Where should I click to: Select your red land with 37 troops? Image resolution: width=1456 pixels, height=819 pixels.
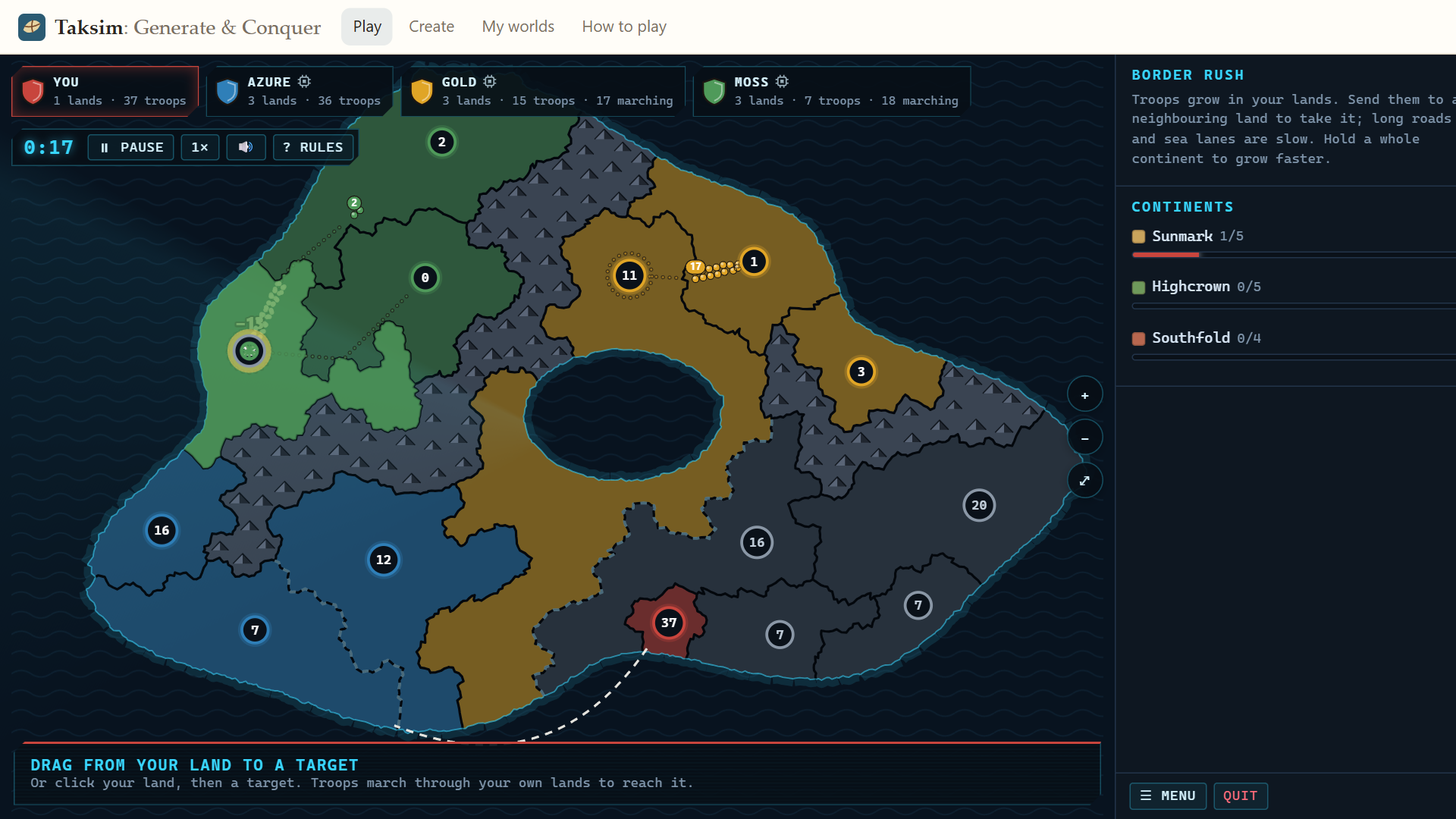click(x=669, y=623)
